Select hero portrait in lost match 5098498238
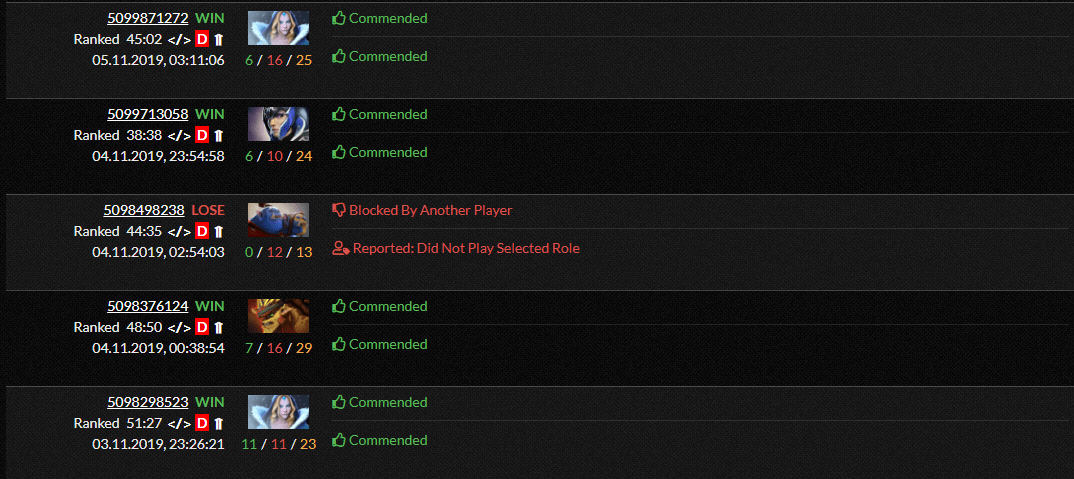 coord(278,220)
